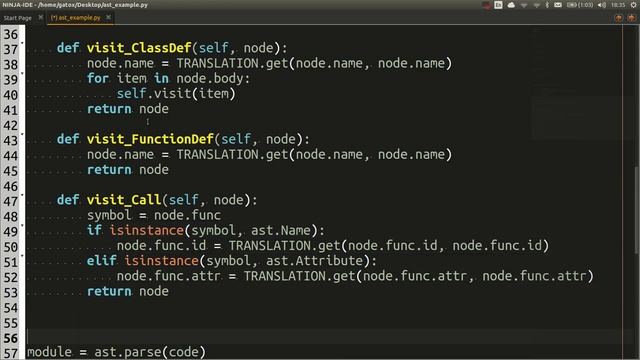Collapse the if isinstance fold at line 49
Viewport: 640px width, 360px height.
[22, 225]
